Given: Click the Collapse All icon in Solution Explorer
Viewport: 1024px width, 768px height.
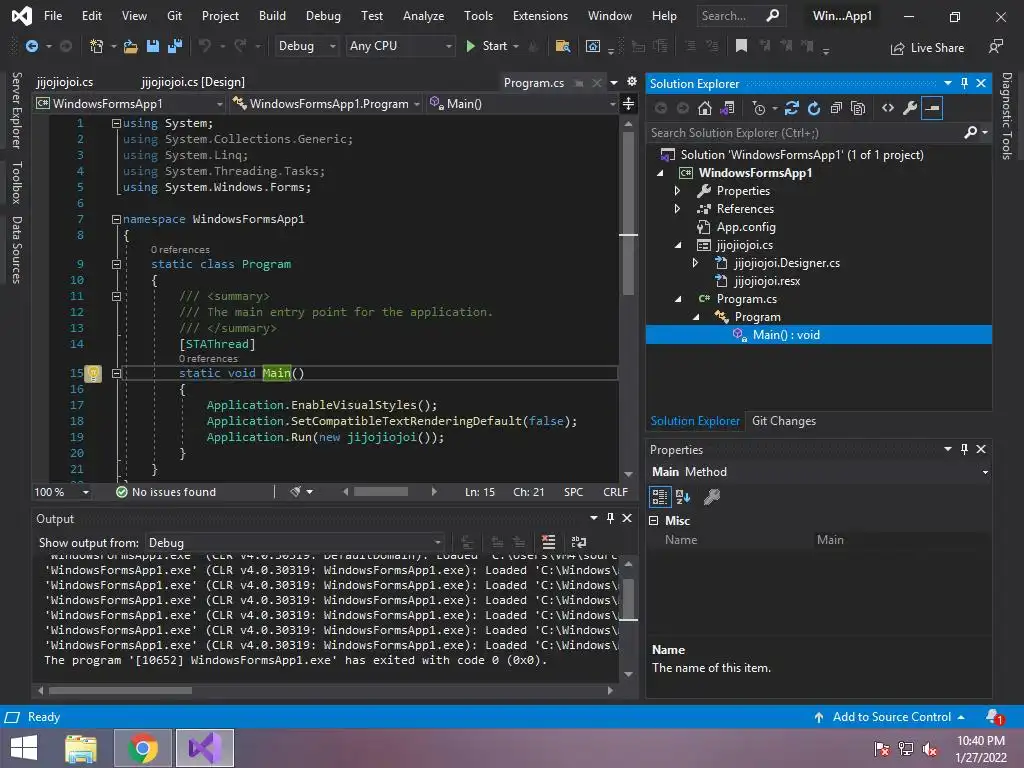Looking at the screenshot, I should (x=836, y=108).
